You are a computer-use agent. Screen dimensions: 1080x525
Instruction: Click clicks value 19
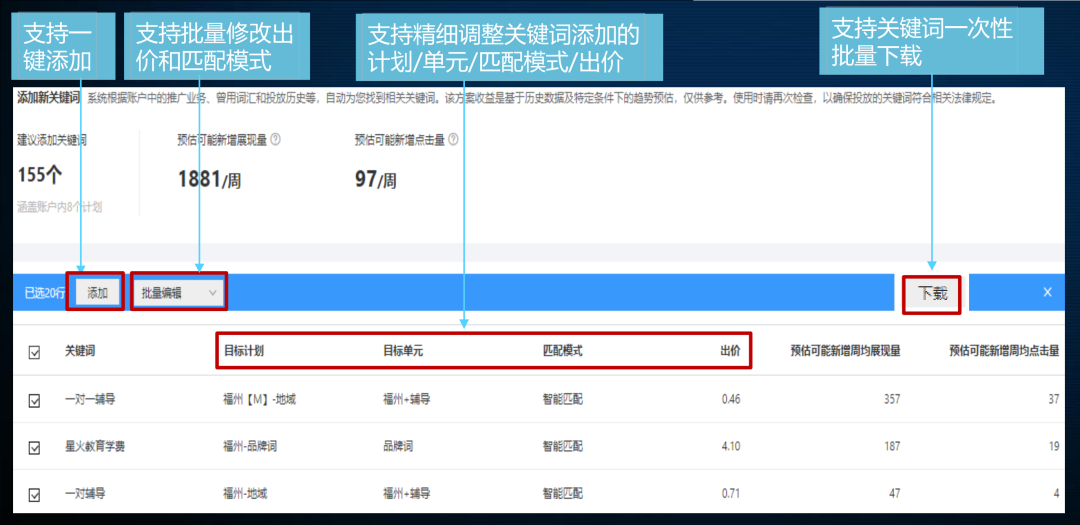[x=1054, y=446]
